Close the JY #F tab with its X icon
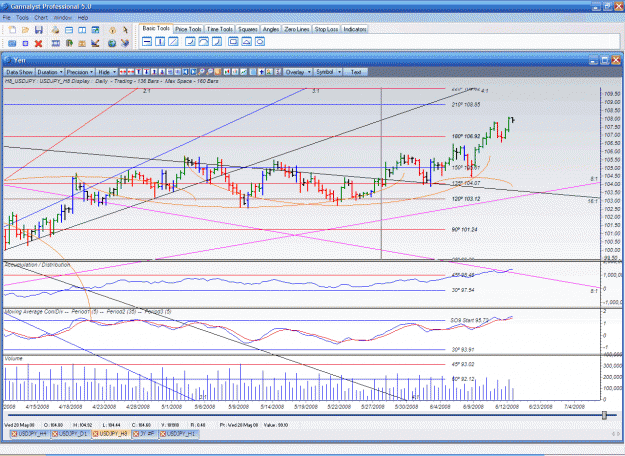This screenshot has height=456, width=625. click(x=136, y=434)
